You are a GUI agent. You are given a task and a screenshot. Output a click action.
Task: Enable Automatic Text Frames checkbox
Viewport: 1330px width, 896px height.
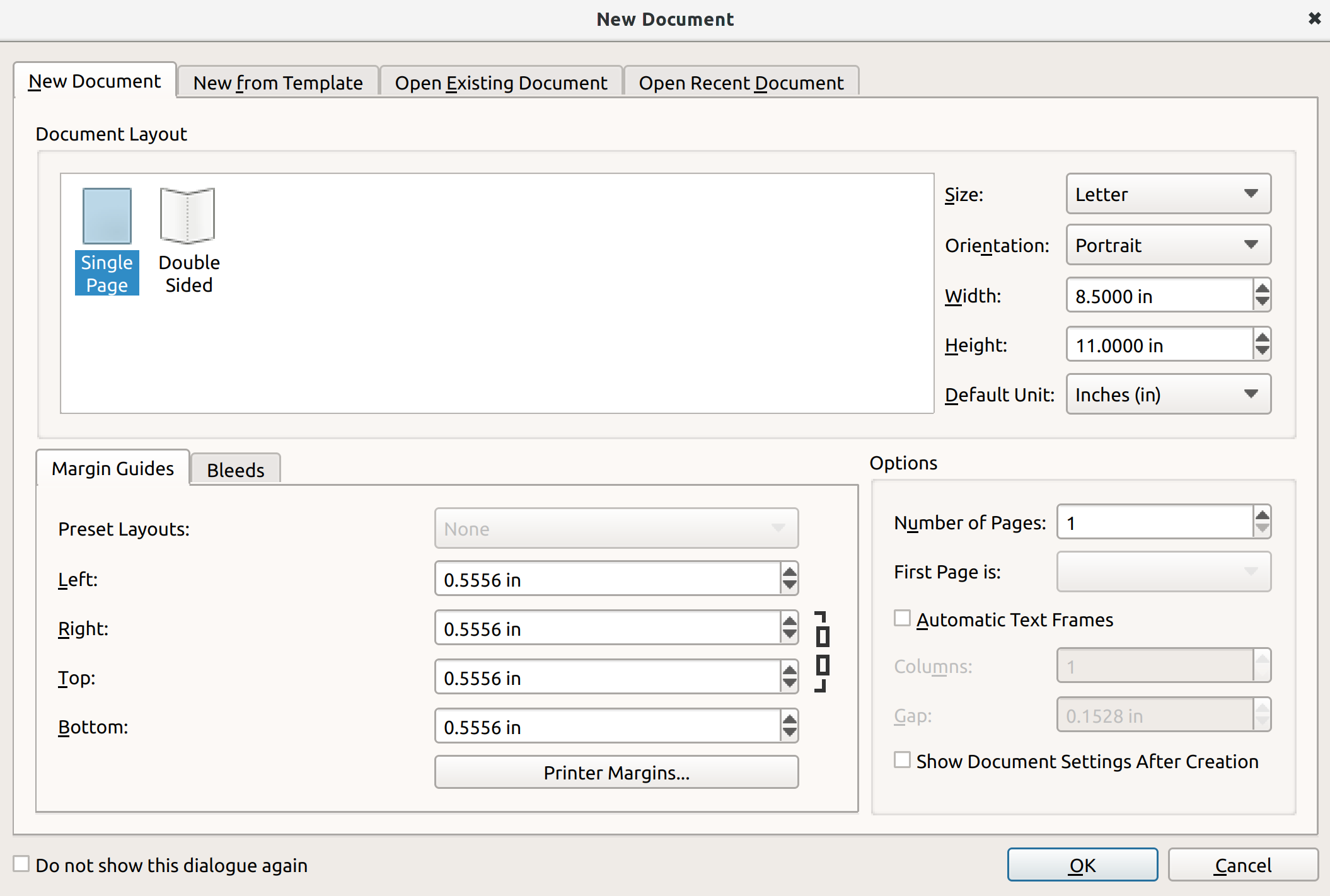903,618
